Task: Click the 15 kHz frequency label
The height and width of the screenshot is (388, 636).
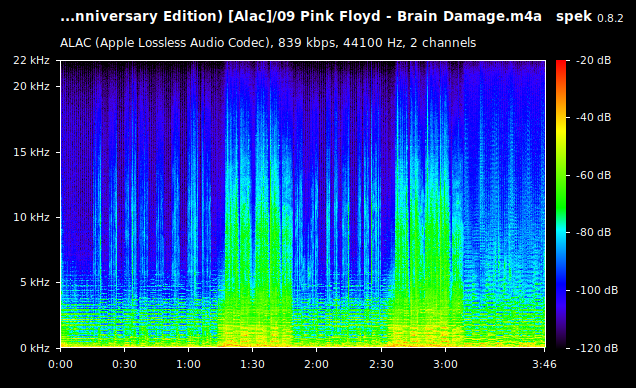Action: [31, 152]
